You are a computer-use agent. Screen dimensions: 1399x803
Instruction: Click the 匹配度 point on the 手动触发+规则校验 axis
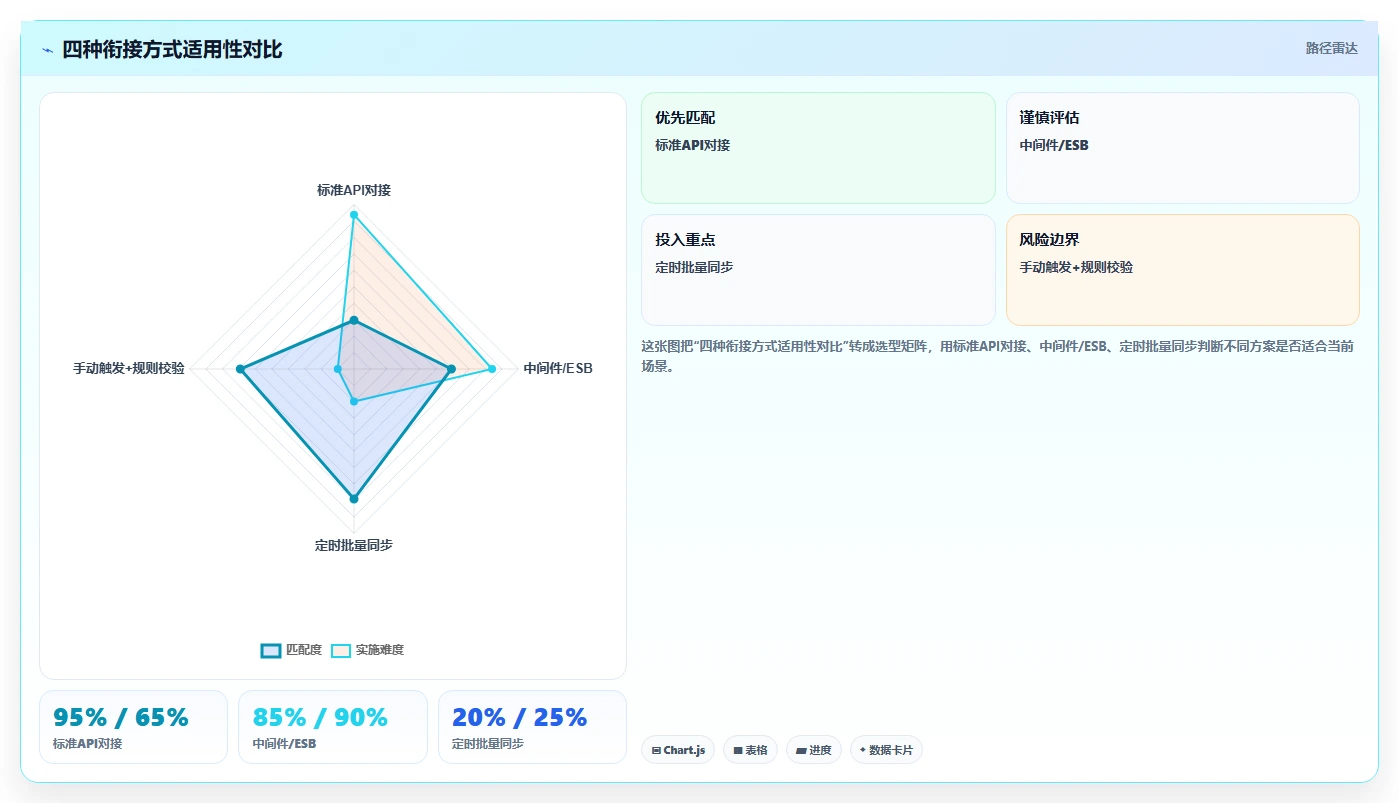pos(240,369)
